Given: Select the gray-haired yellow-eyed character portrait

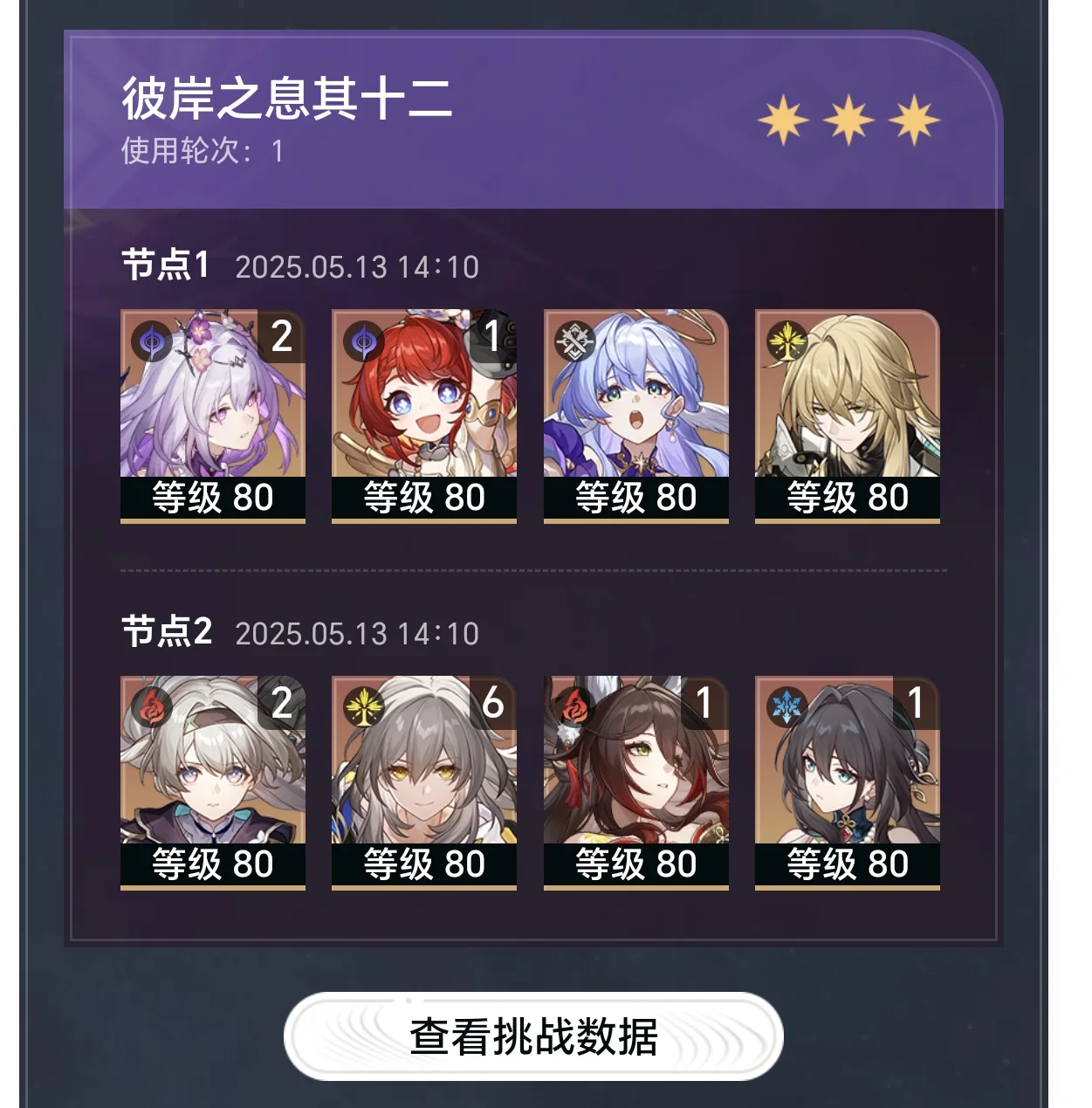Looking at the screenshot, I should click(x=424, y=783).
